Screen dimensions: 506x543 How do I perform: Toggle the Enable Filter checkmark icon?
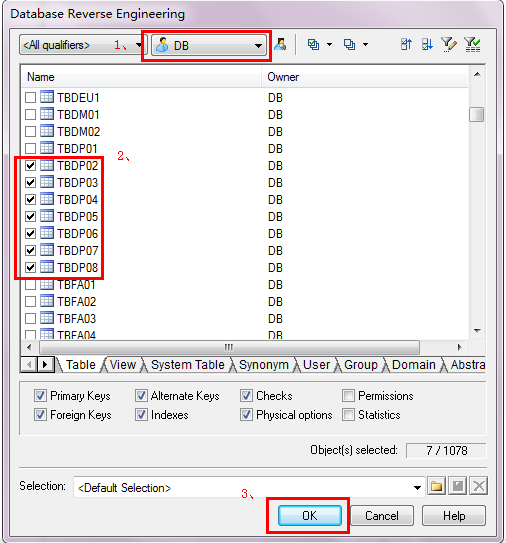[472, 44]
